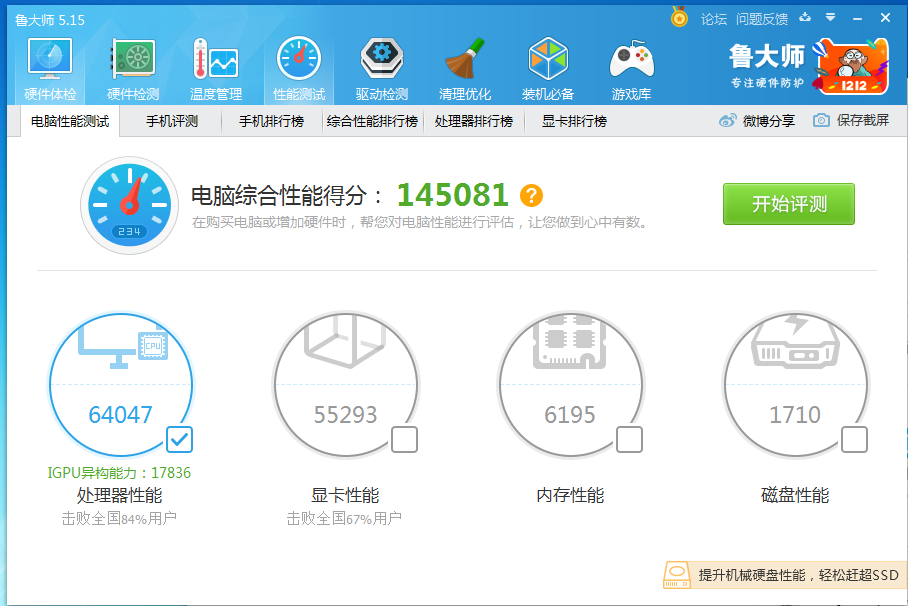Check the 显卡性能 checkbox

pos(404,440)
